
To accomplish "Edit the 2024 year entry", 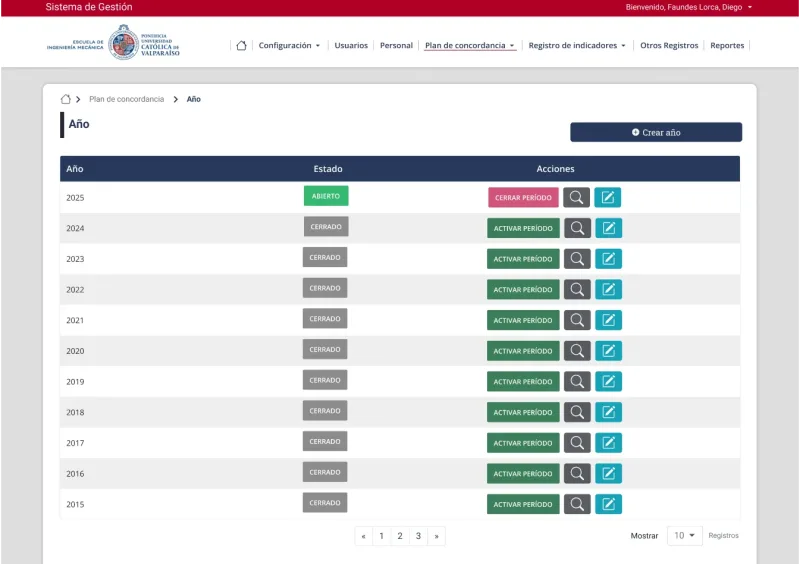I will point(609,228).
